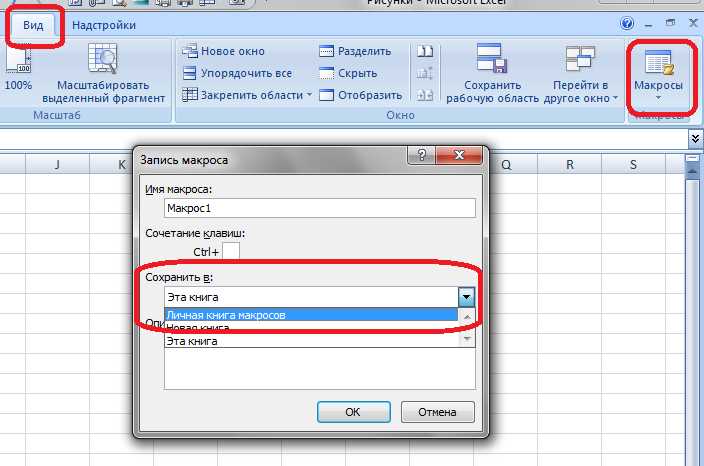Select Личная книга макросов option
Screen dimensions: 704x466
[311, 315]
